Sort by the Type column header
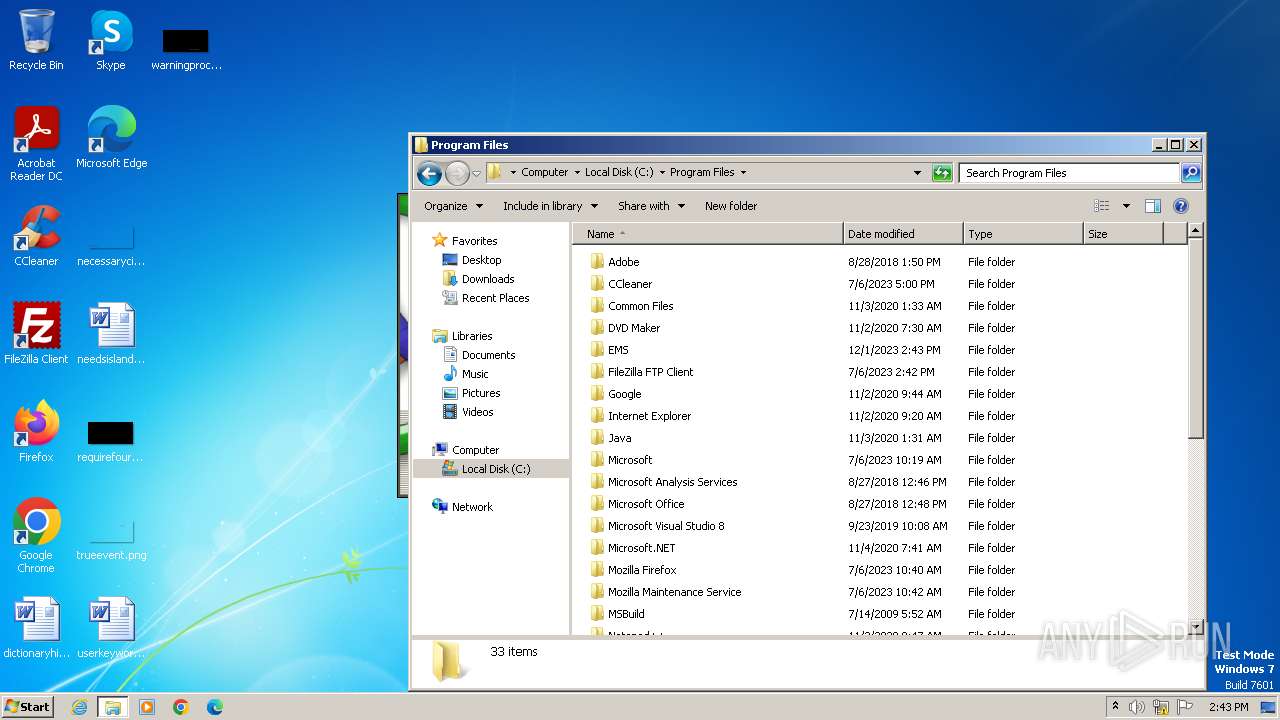 tap(1023, 234)
